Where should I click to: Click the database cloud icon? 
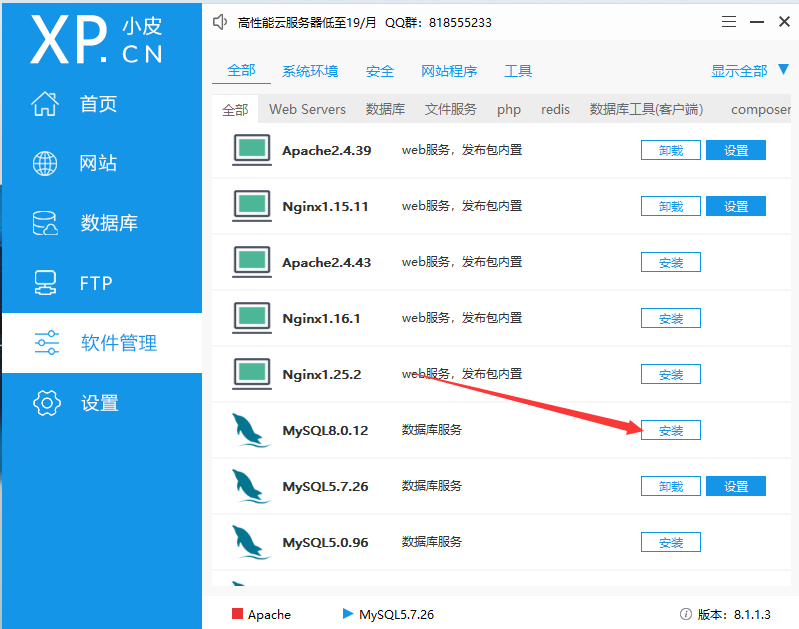pyautogui.click(x=45, y=223)
